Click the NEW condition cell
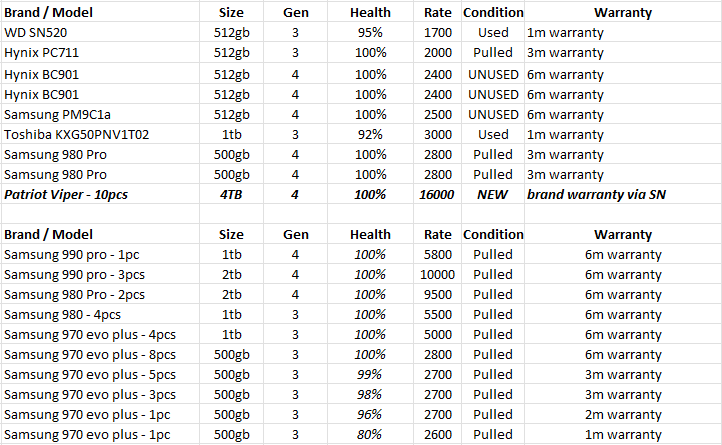This screenshot has width=722, height=445. click(493, 194)
